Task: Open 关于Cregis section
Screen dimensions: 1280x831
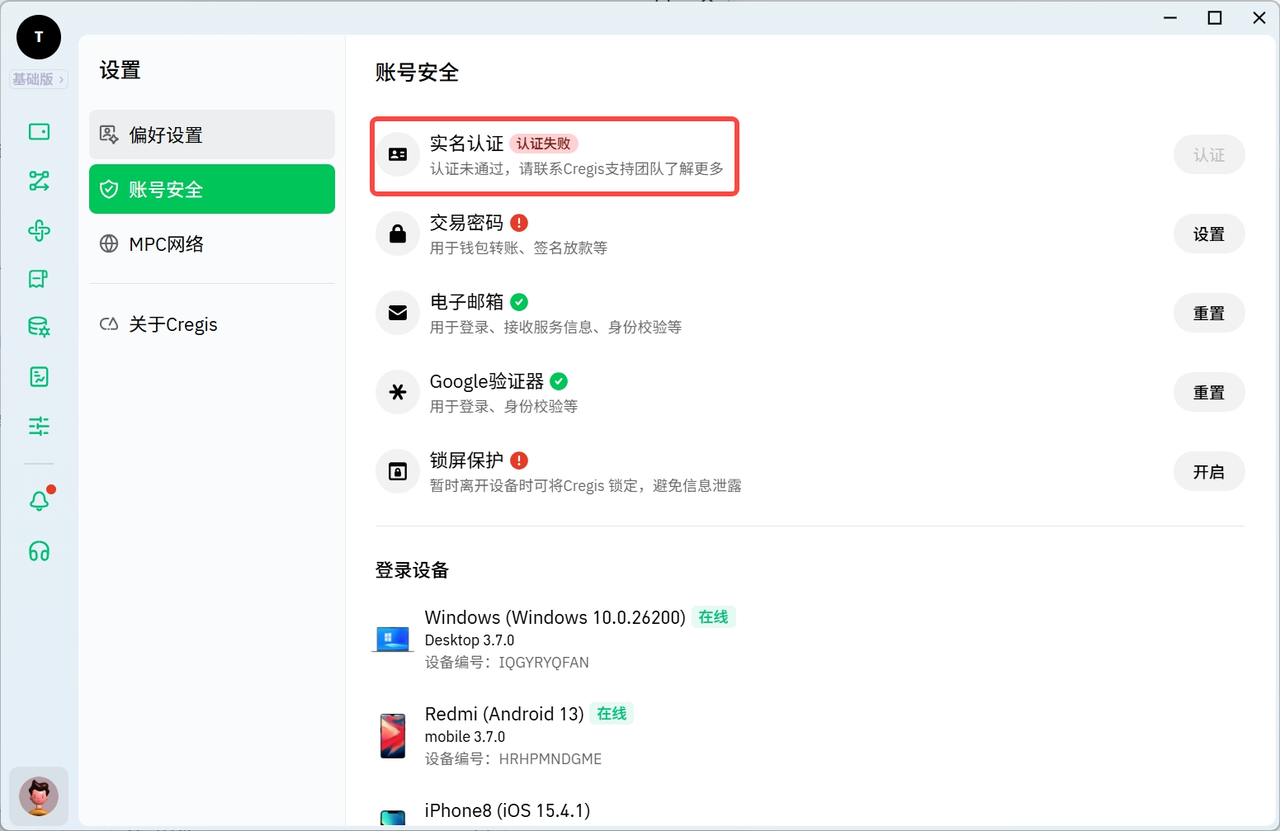Action: coord(211,325)
